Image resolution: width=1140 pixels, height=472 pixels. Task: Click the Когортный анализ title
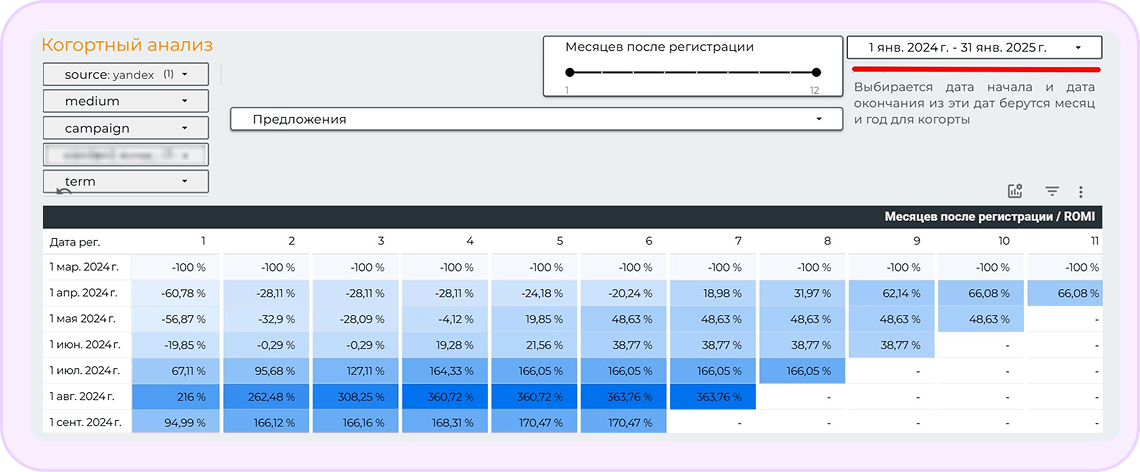point(127,45)
